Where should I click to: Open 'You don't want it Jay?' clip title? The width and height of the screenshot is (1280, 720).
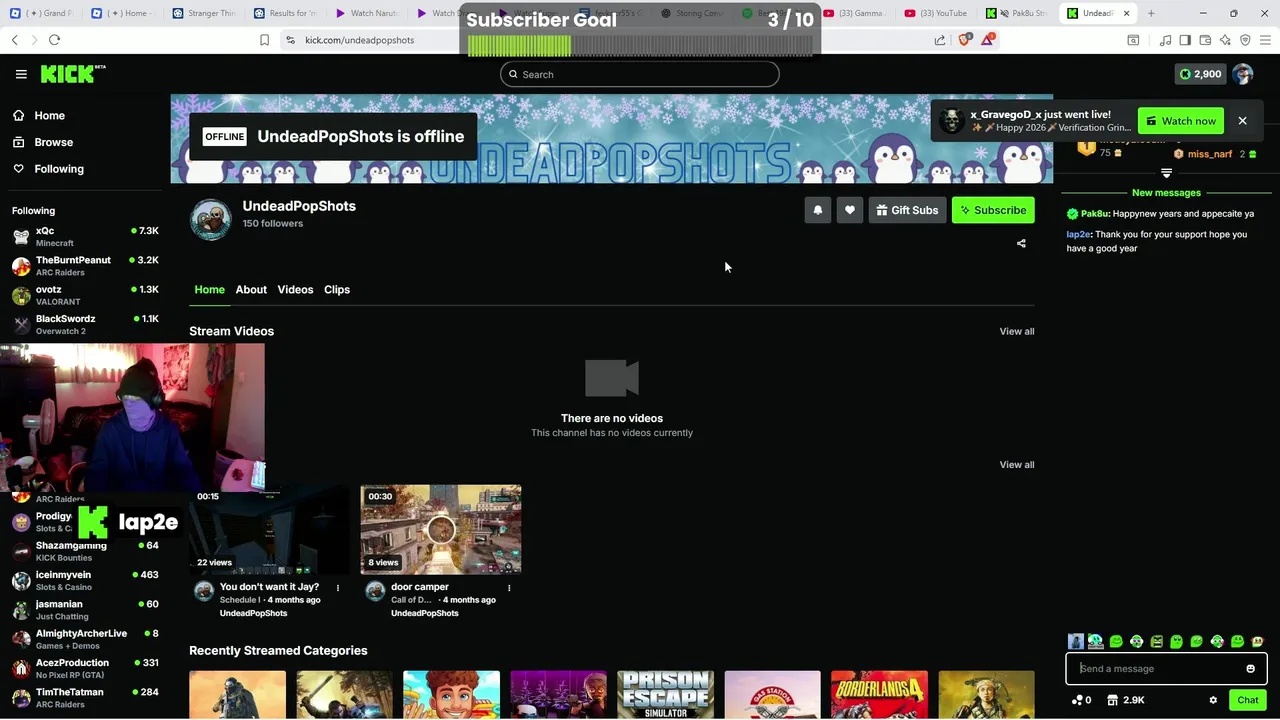pyautogui.click(x=269, y=587)
